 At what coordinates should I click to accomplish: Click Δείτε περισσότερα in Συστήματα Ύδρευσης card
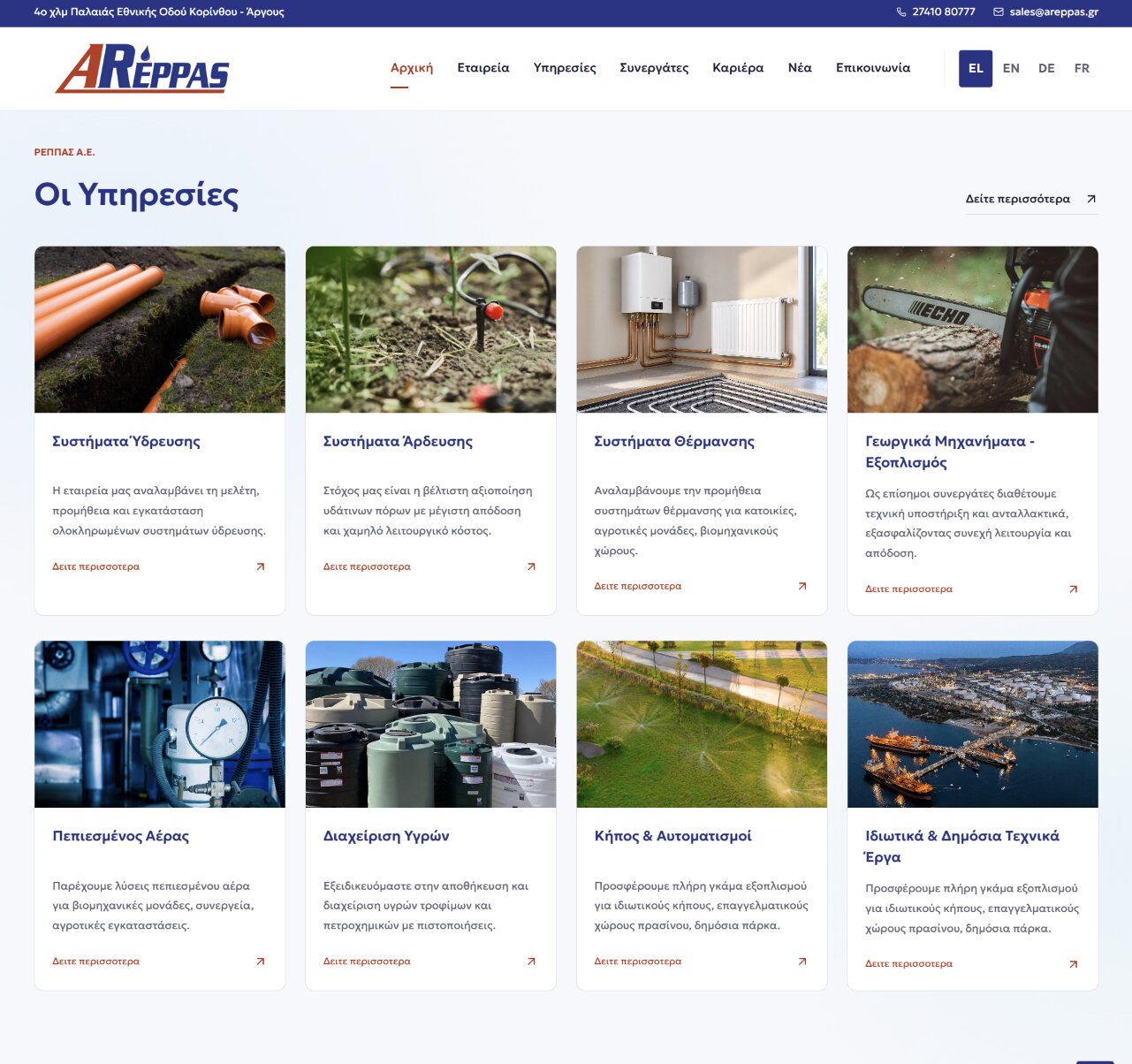tap(96, 566)
